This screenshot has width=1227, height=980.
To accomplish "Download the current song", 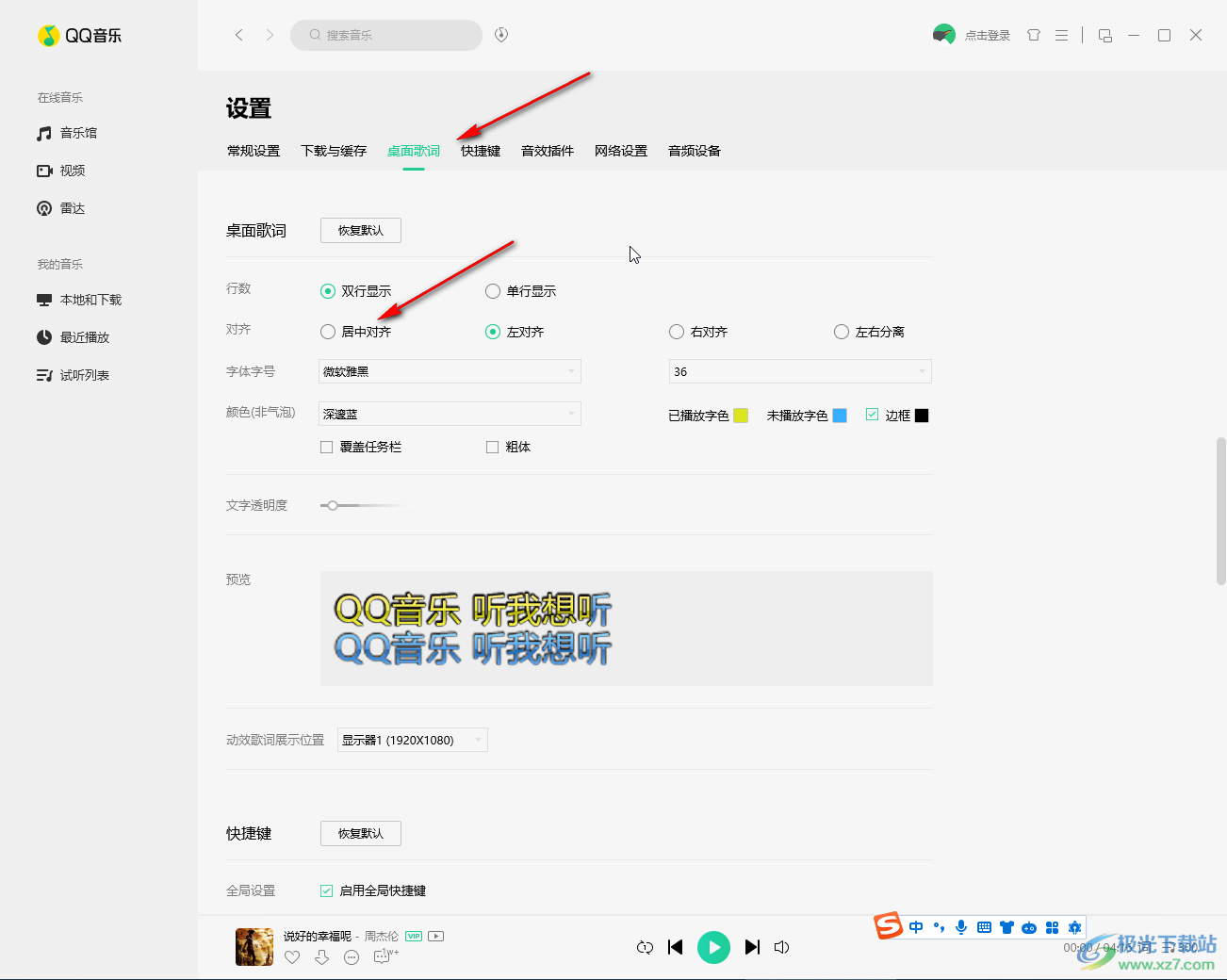I will coord(322,957).
